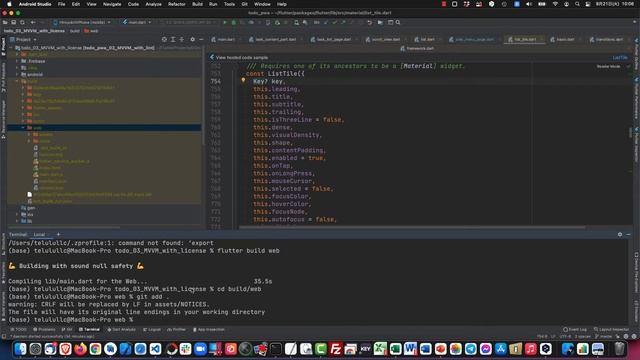Open Firefox from the dock
Screen dimensions: 640x360
[x=80, y=349]
